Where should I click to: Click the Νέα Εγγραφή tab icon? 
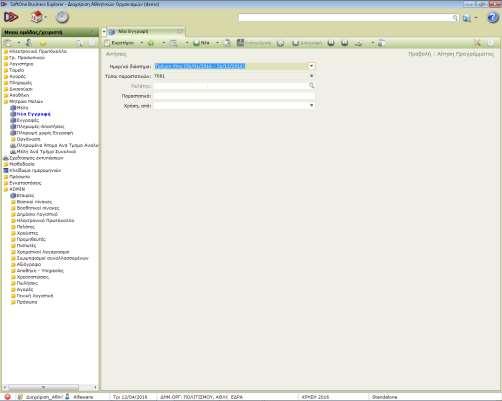tap(112, 32)
